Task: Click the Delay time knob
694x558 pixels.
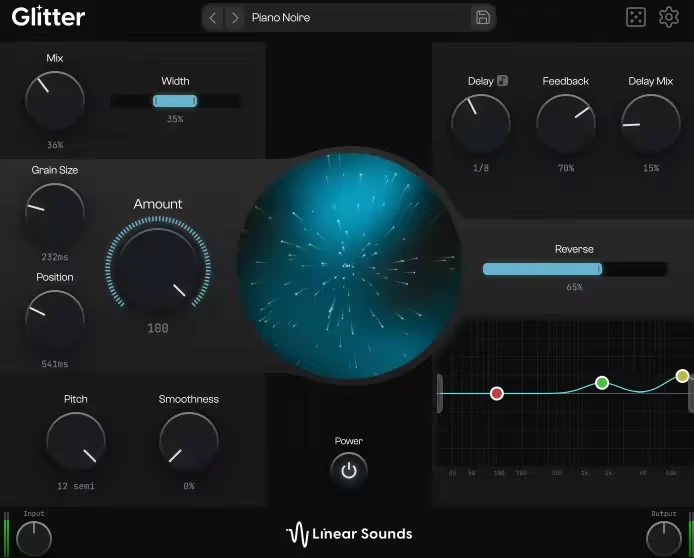Action: coord(481,124)
